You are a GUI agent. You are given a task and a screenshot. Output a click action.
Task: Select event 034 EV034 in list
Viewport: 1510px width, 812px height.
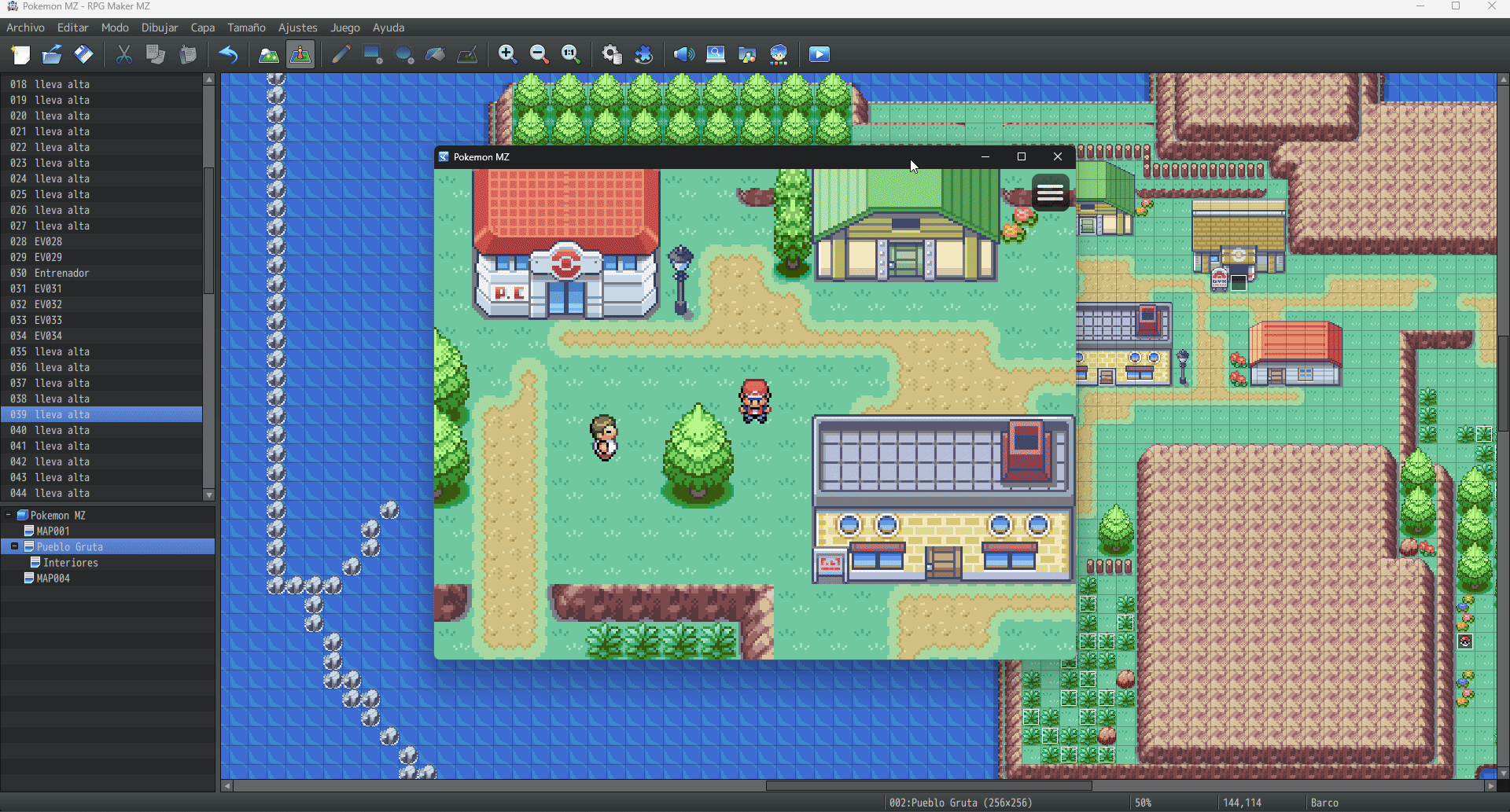point(101,336)
